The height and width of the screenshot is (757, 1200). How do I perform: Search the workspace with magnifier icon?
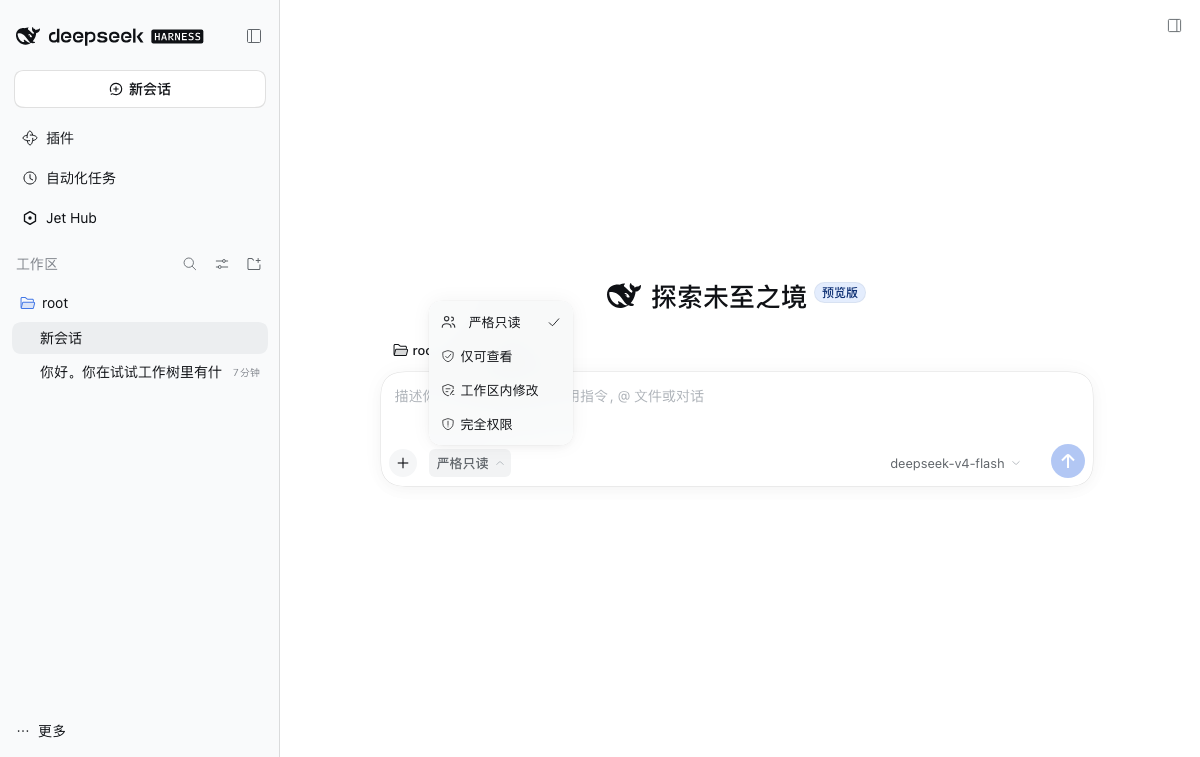tap(190, 264)
